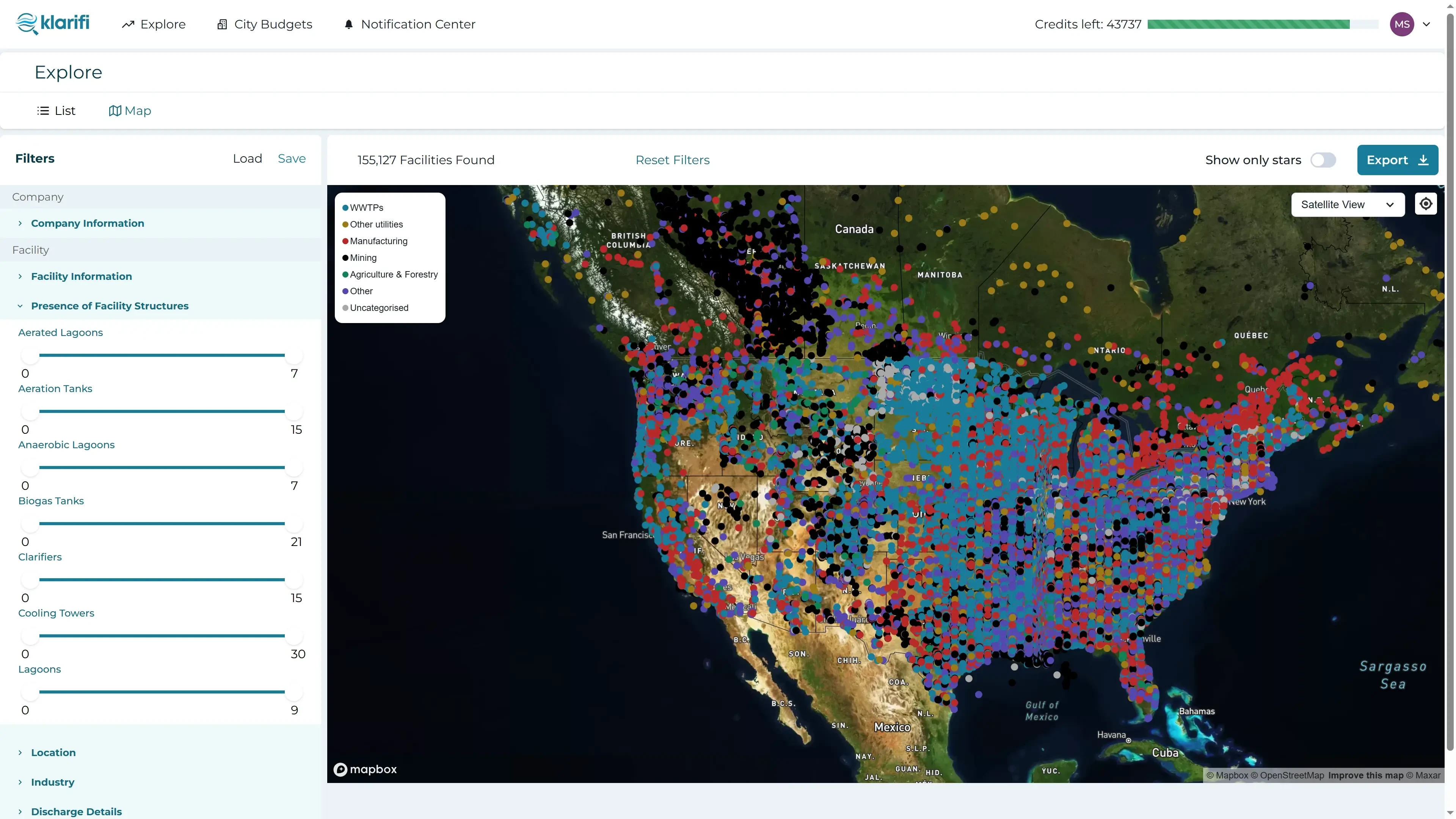Click the 155,127 Facilities Found text

[x=425, y=160]
